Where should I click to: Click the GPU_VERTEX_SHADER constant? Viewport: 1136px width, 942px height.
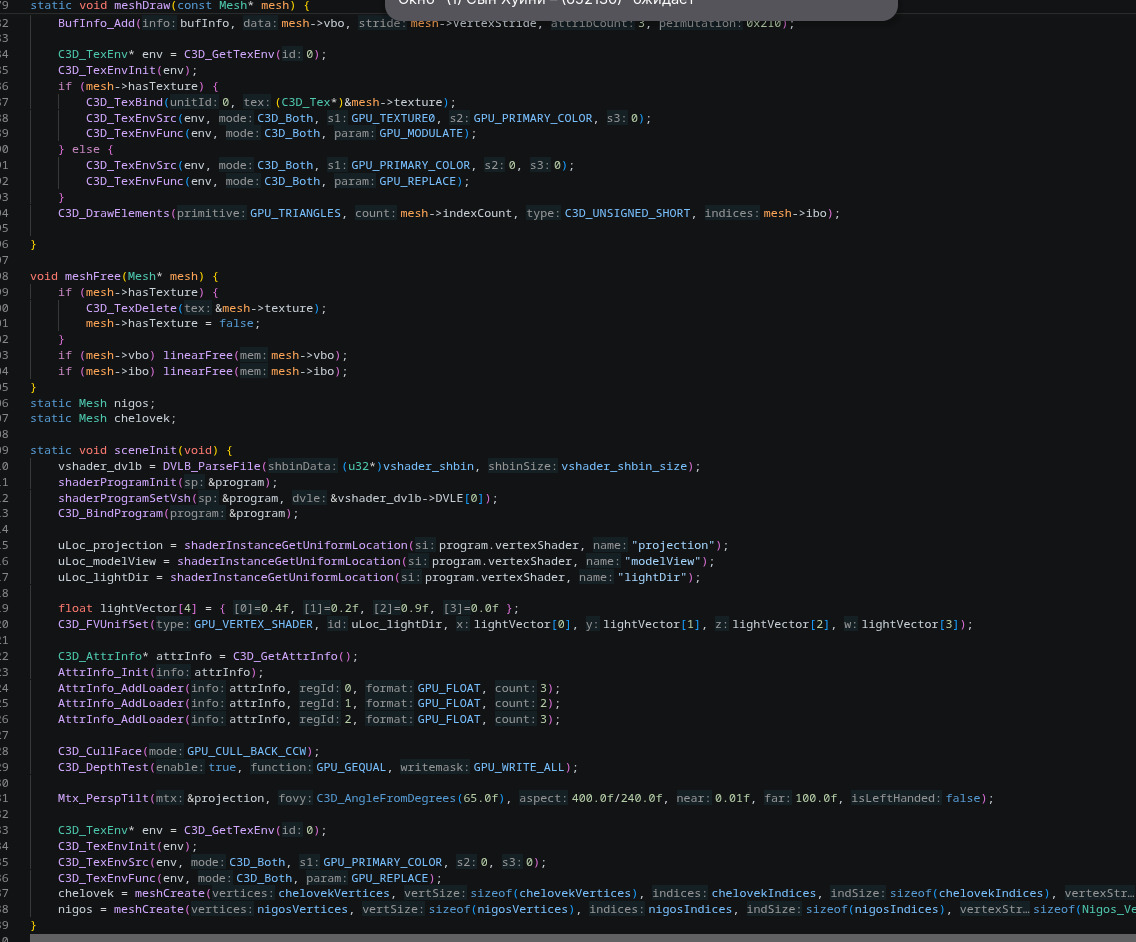coord(254,624)
